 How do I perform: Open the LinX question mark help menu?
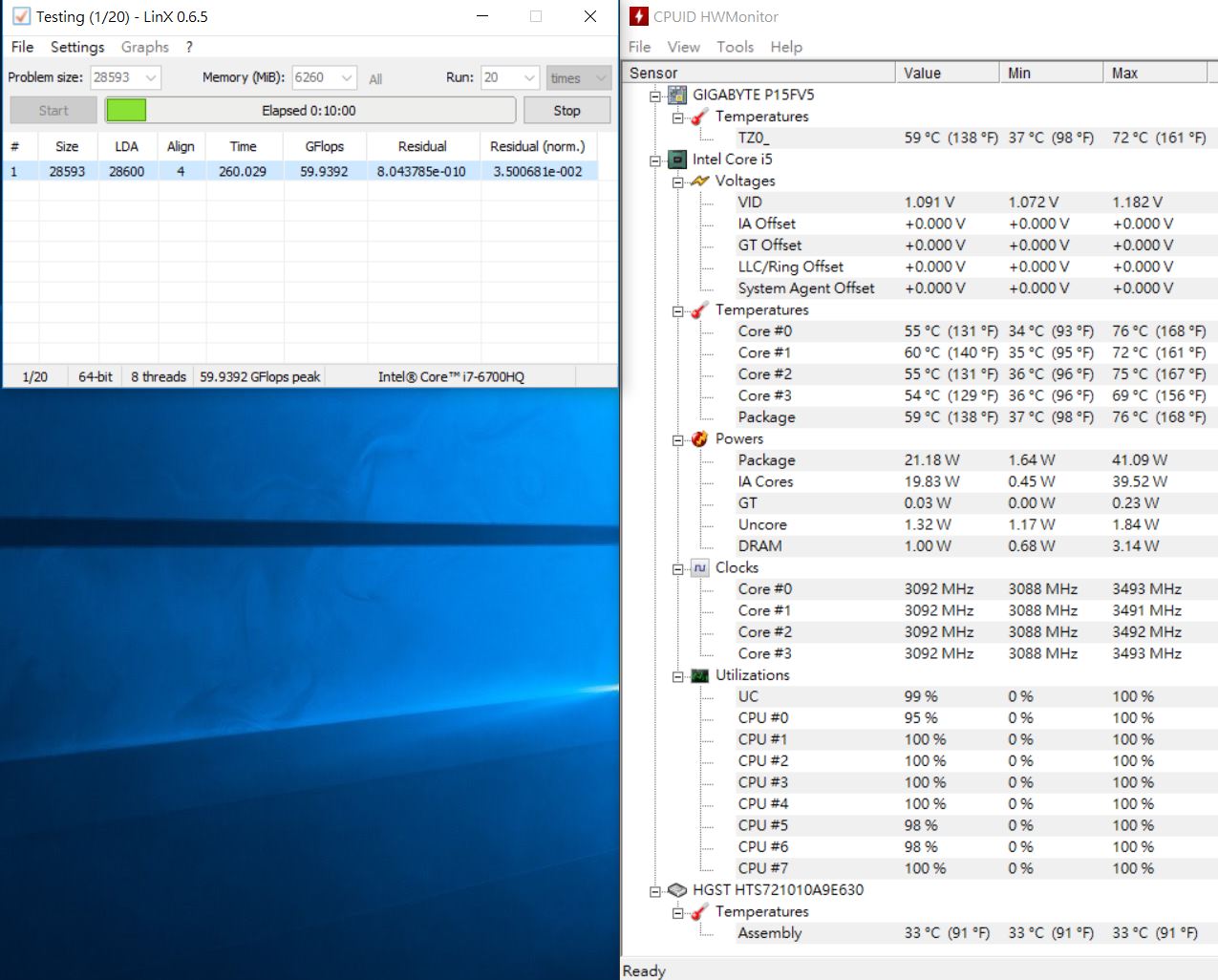tap(189, 47)
